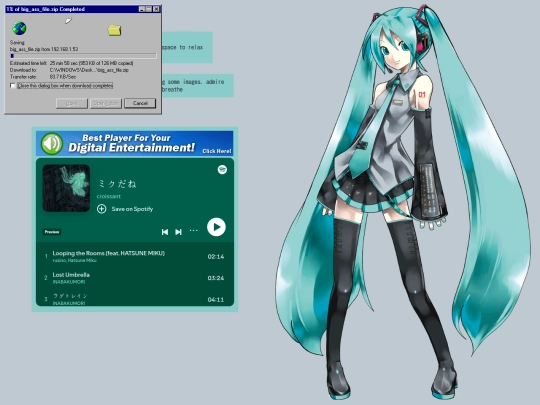Skip to the next track

pos(178,232)
